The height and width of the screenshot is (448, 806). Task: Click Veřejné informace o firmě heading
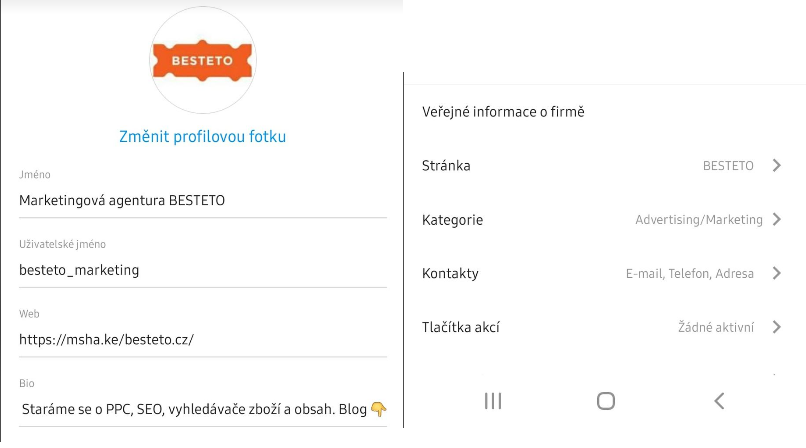click(503, 112)
